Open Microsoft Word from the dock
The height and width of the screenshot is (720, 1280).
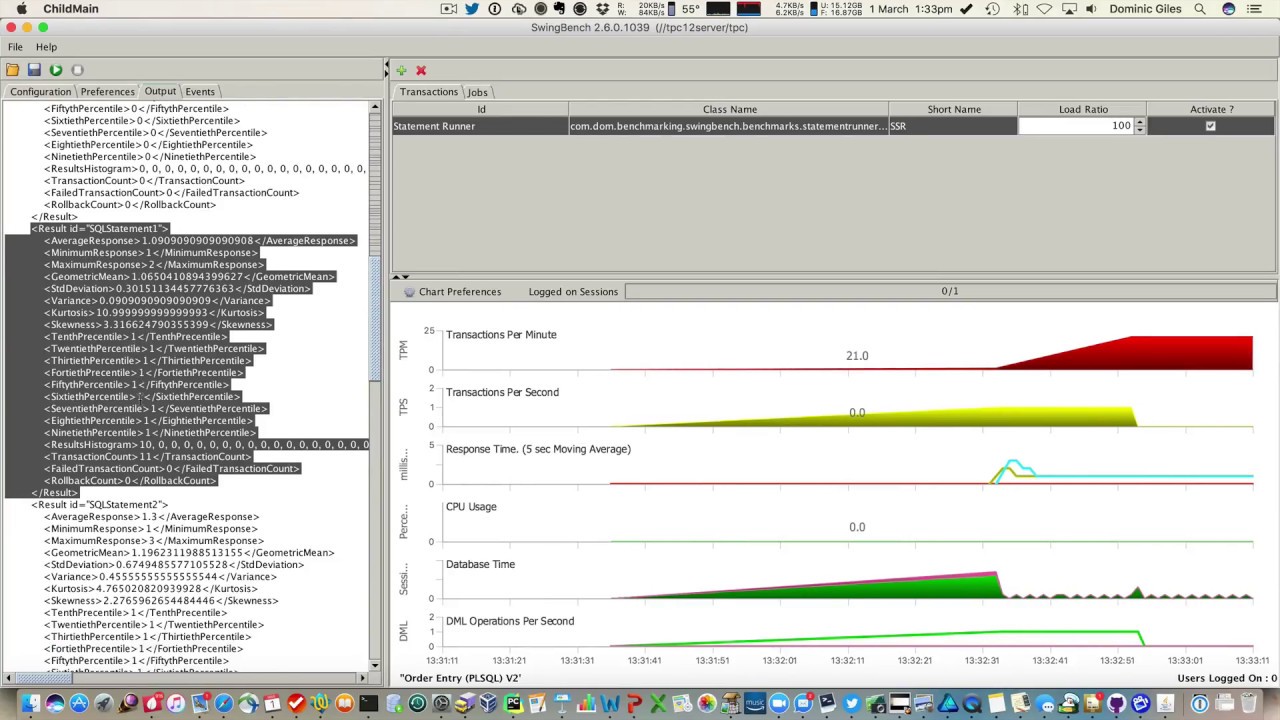(610, 703)
